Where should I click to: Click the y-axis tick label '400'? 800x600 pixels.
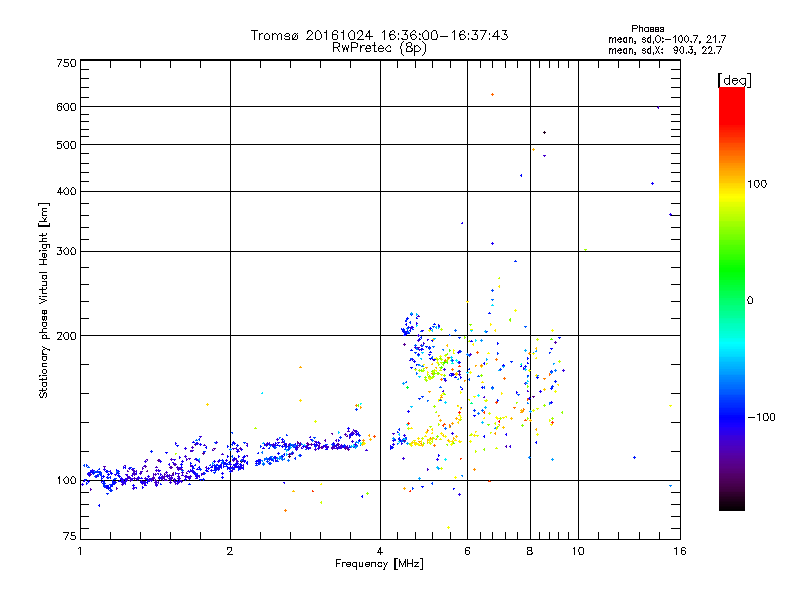point(67,191)
